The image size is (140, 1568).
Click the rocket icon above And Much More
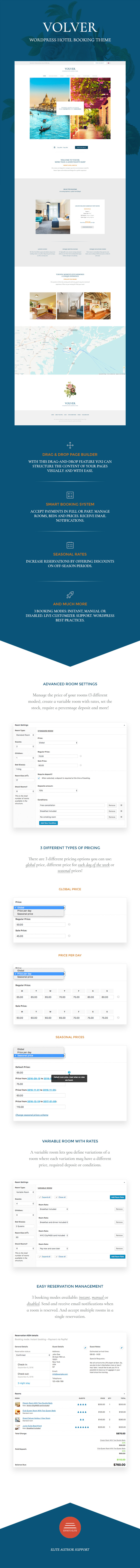pos(70,595)
